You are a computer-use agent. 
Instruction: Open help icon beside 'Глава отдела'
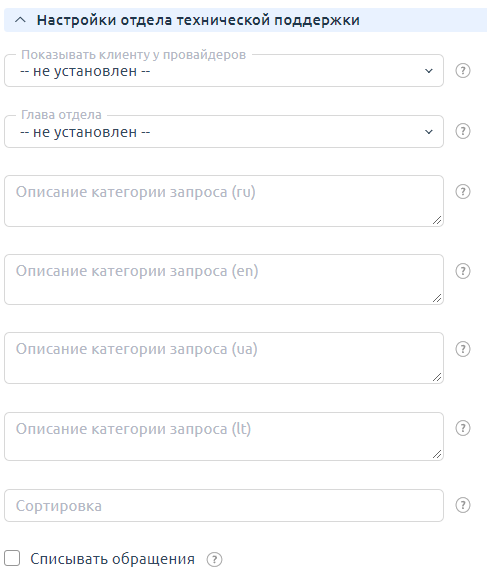pyautogui.click(x=463, y=131)
